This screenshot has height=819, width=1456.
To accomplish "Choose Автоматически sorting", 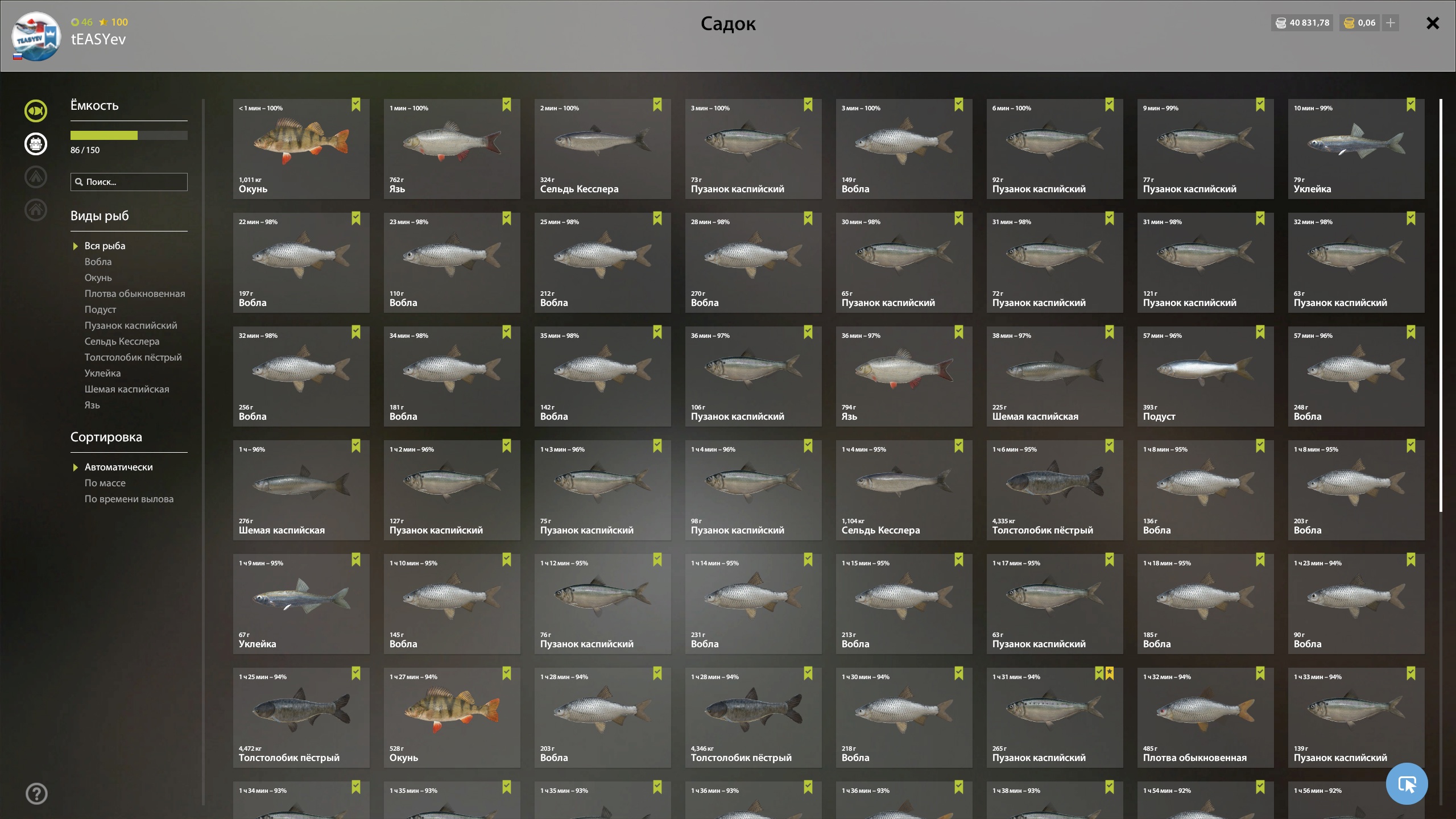I will (x=119, y=467).
